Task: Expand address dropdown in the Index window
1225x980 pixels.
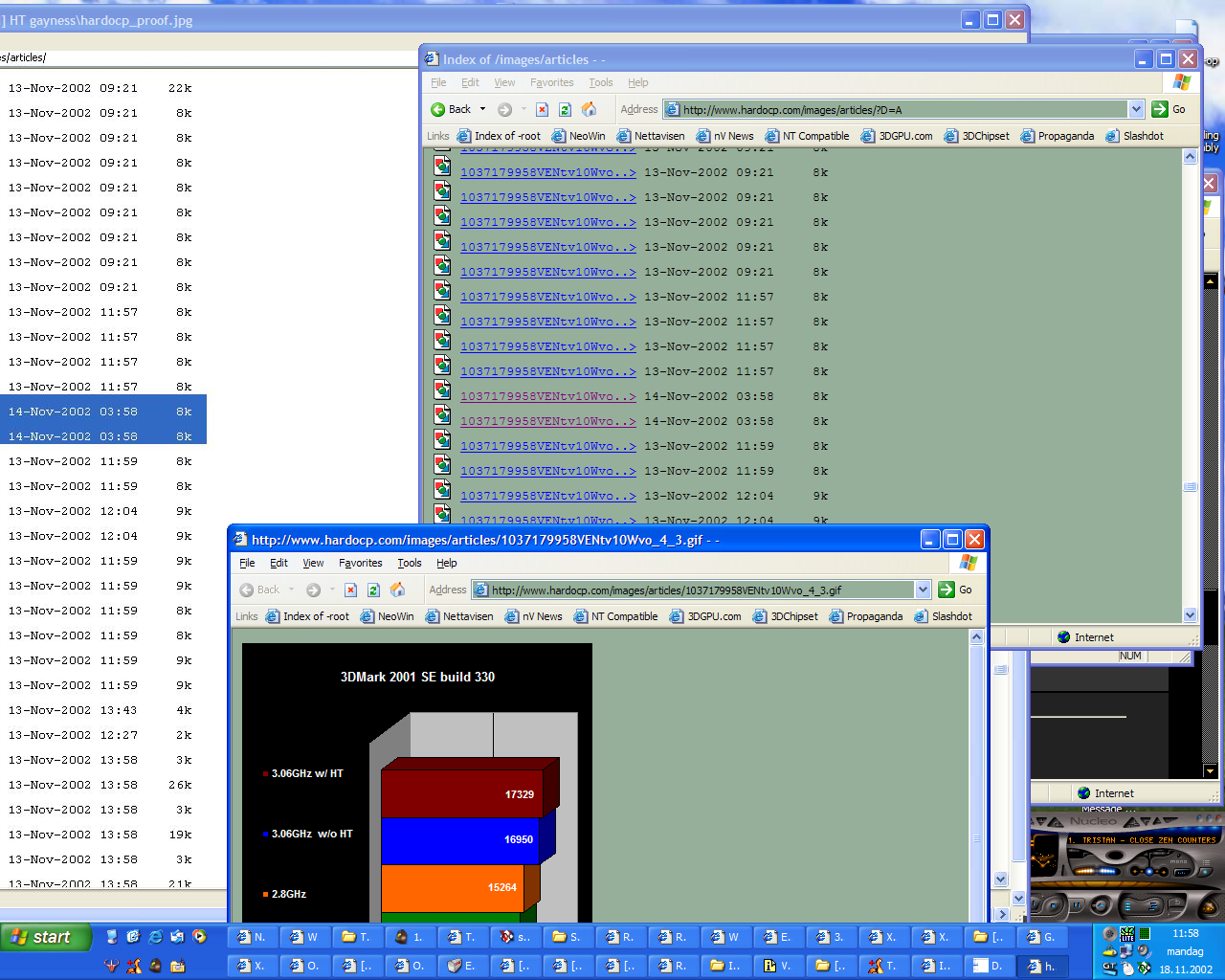Action: [1136, 109]
